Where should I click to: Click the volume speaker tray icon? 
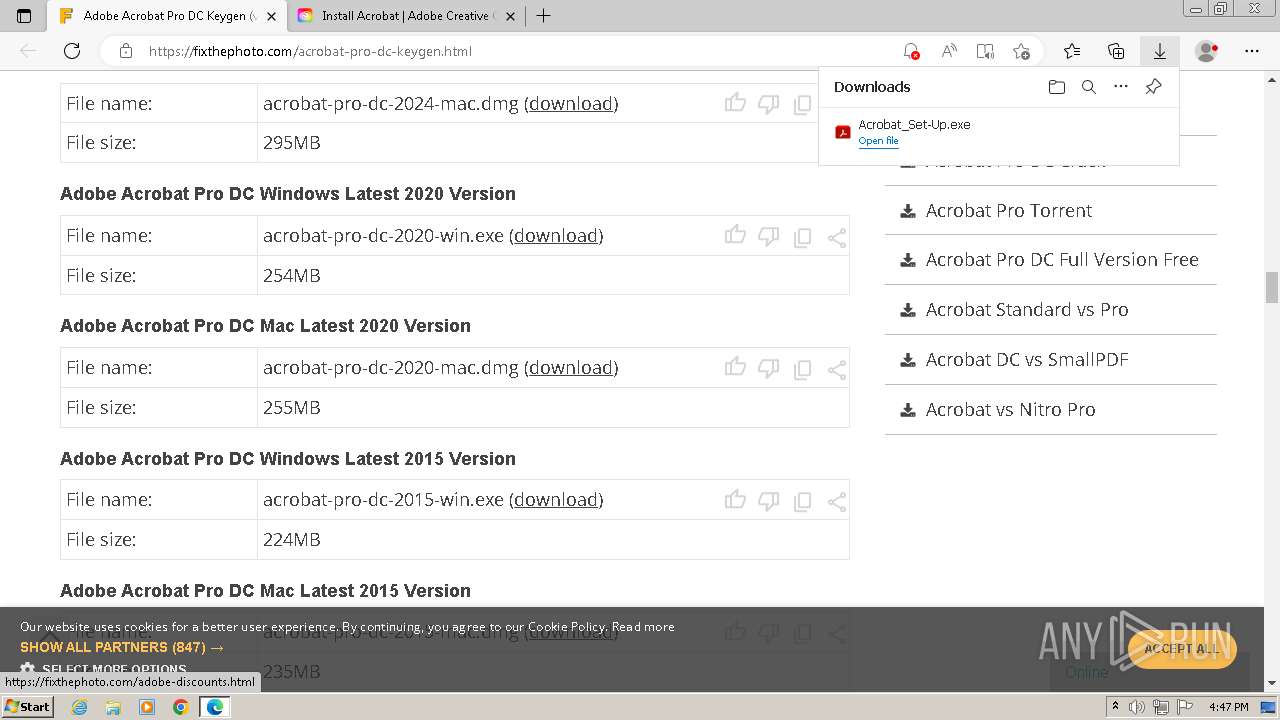coord(1138,707)
